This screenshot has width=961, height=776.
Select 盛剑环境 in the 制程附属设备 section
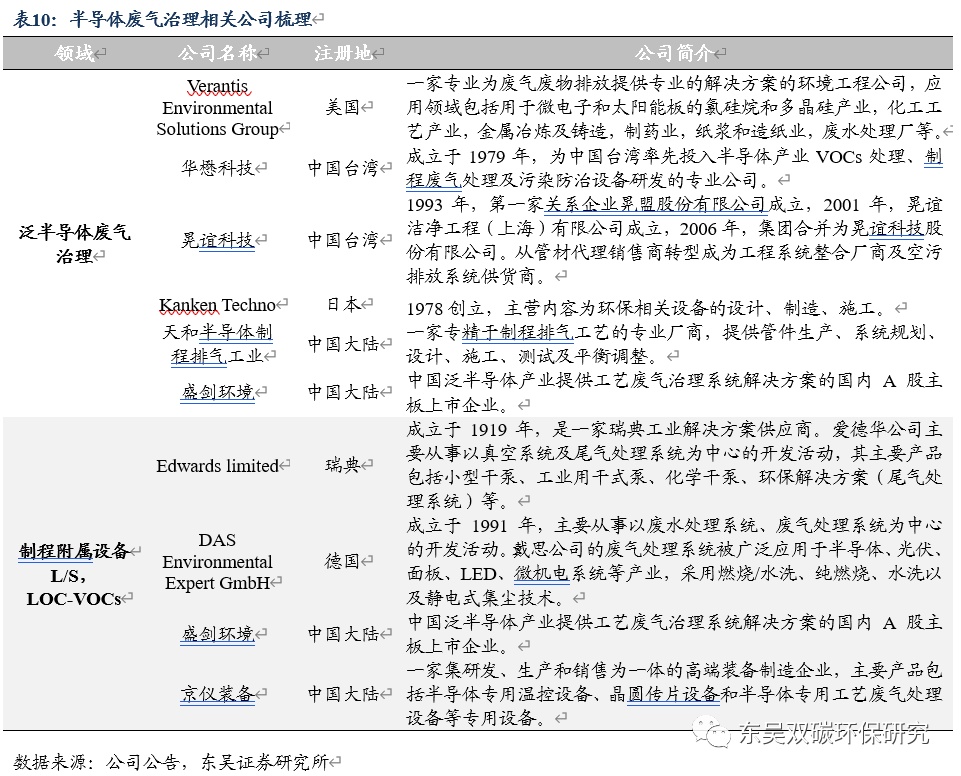(x=218, y=633)
